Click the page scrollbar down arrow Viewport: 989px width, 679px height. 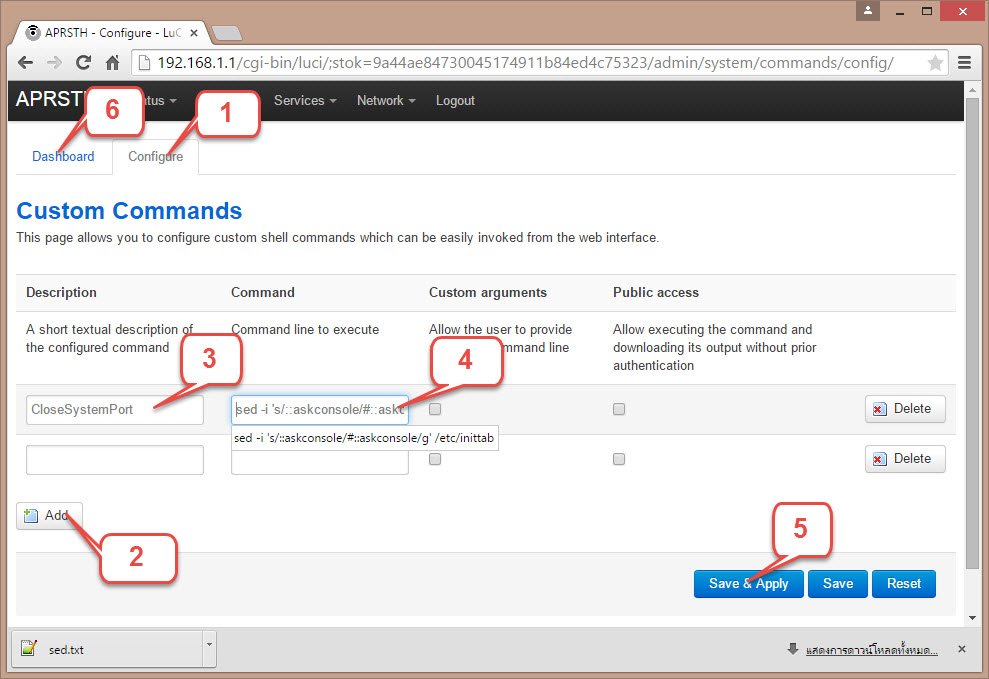click(973, 617)
